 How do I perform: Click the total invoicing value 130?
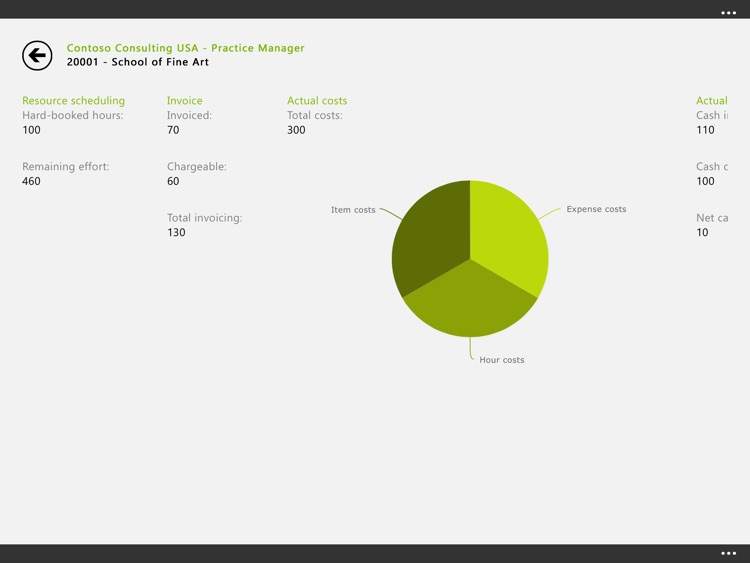point(176,232)
